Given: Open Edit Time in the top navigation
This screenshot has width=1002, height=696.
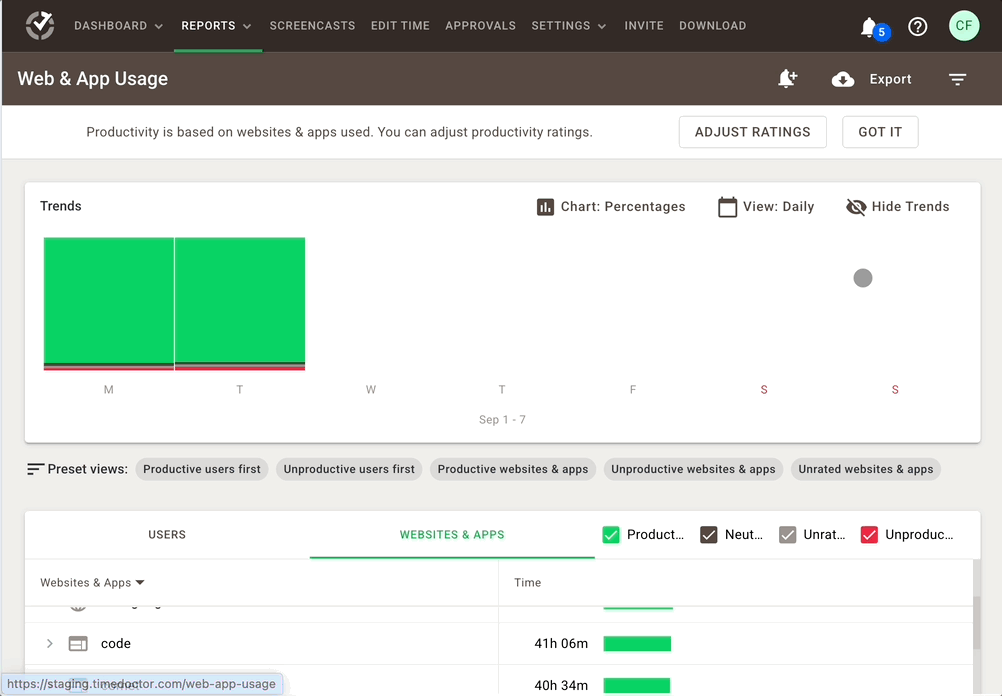Looking at the screenshot, I should 400,26.
